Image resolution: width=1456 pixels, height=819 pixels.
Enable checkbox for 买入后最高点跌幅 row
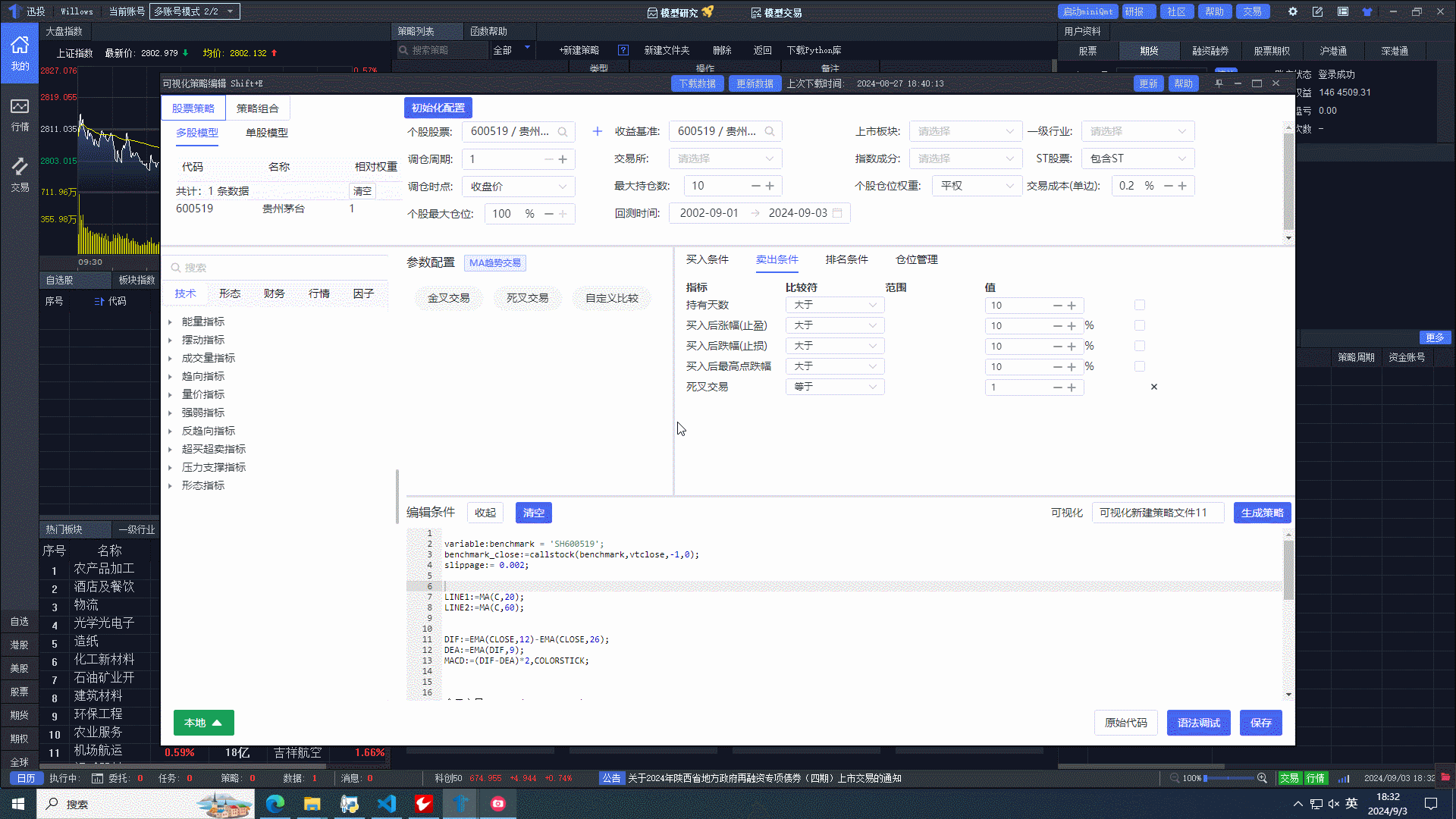[1140, 366]
